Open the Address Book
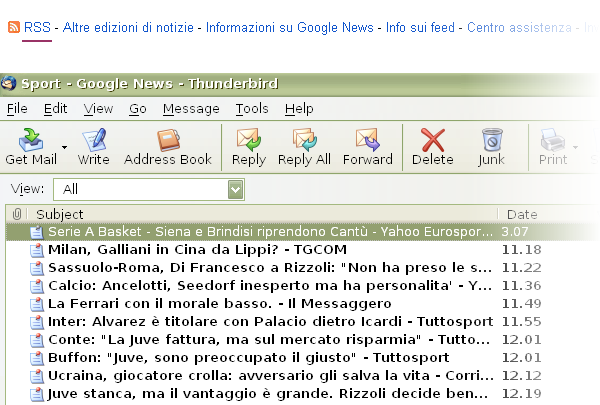 click(167, 139)
